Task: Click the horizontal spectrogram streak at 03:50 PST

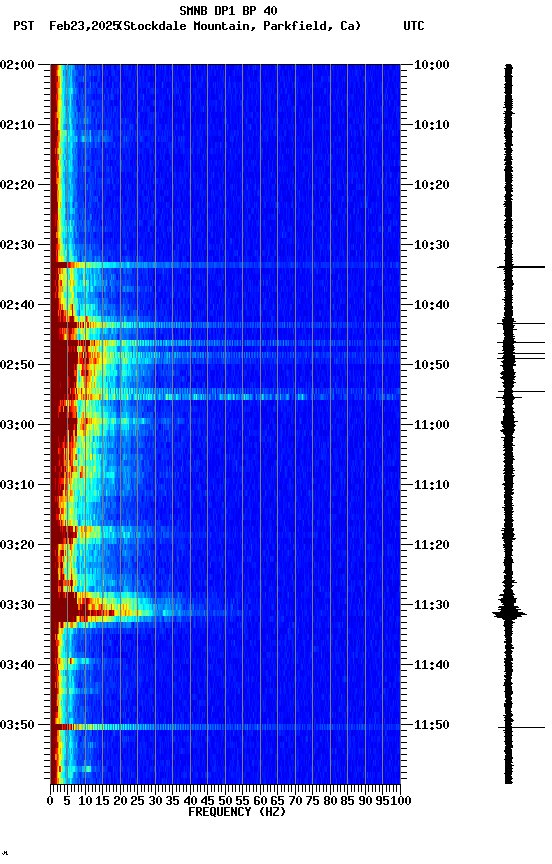Action: pos(225,727)
